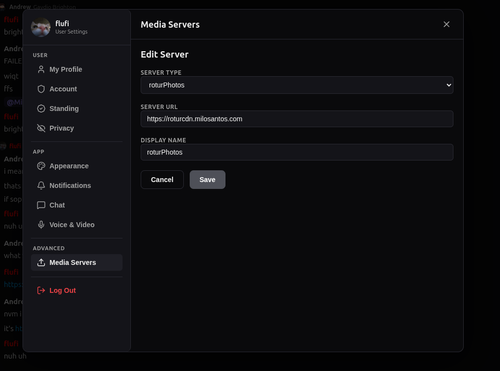The image size is (500, 371).
Task: Click the Notifications bell icon
Action: tap(41, 186)
